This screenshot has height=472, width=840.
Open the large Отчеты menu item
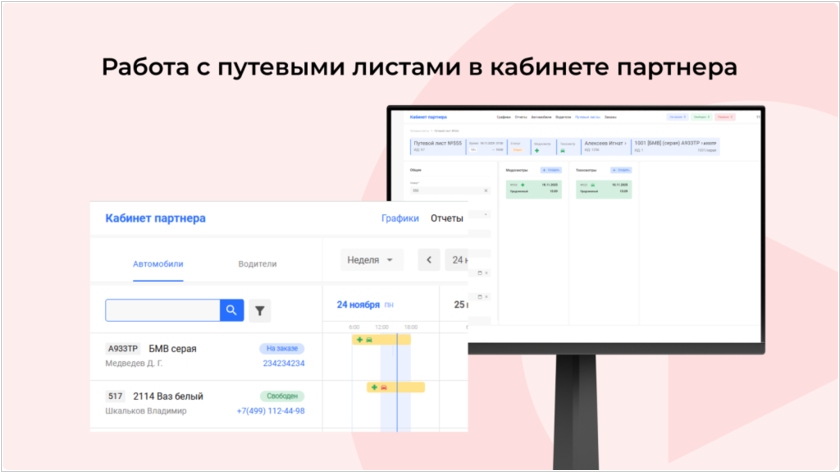tap(446, 218)
